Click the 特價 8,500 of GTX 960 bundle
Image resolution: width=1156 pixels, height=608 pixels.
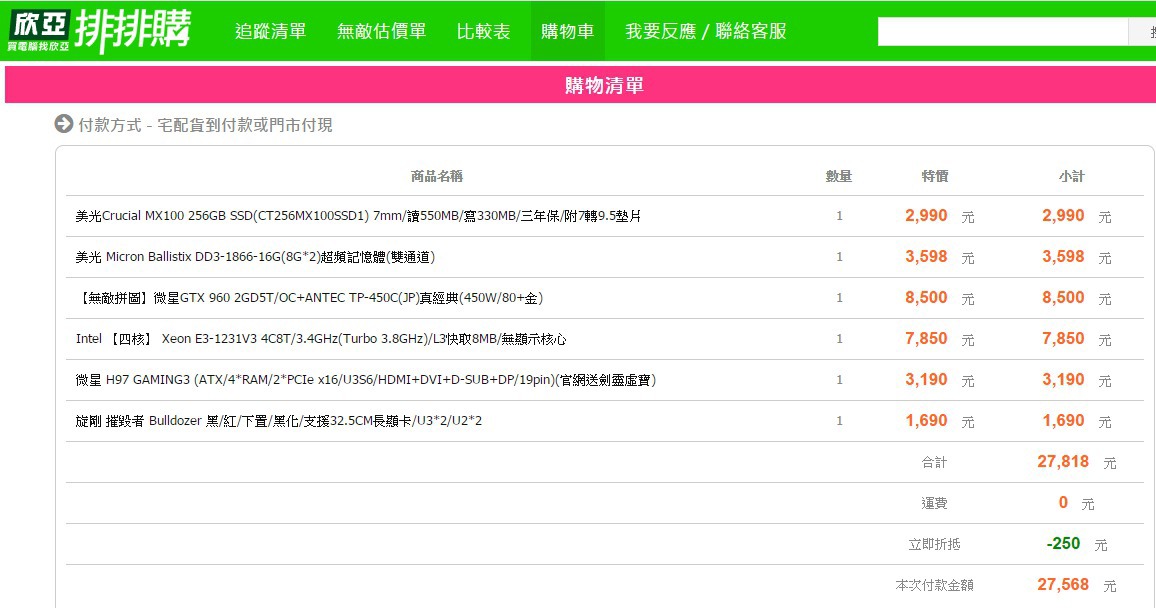tap(926, 298)
